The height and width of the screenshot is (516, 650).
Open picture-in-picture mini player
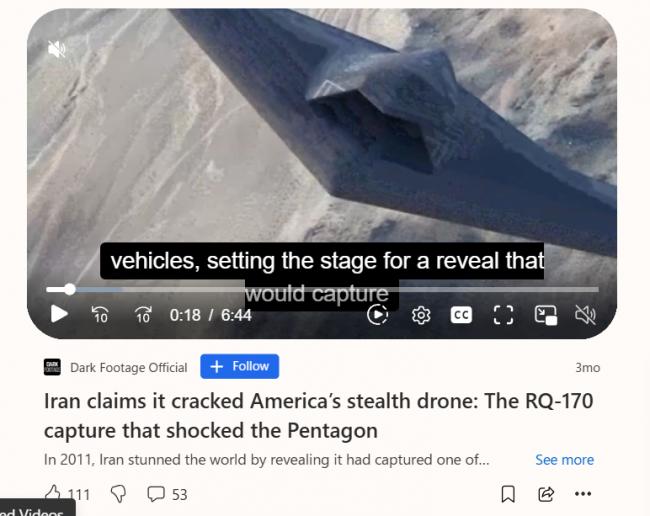[x=546, y=315]
